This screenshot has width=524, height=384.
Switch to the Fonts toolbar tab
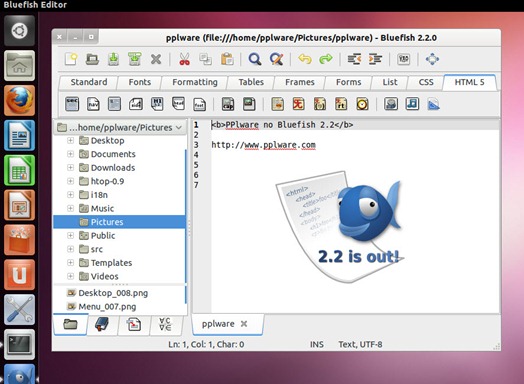(140, 82)
